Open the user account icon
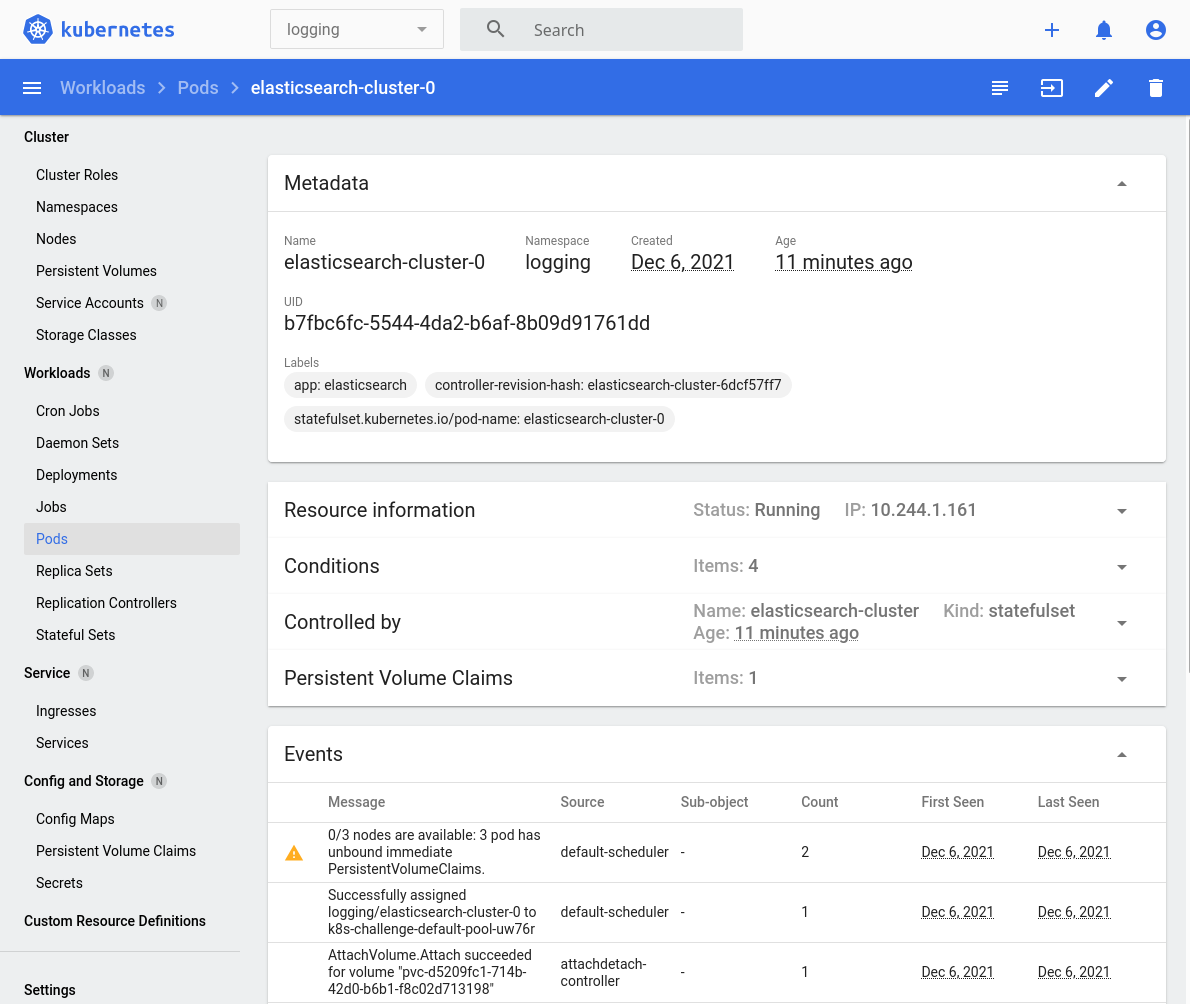Viewport: 1190px width, 1004px height. coord(1155,30)
